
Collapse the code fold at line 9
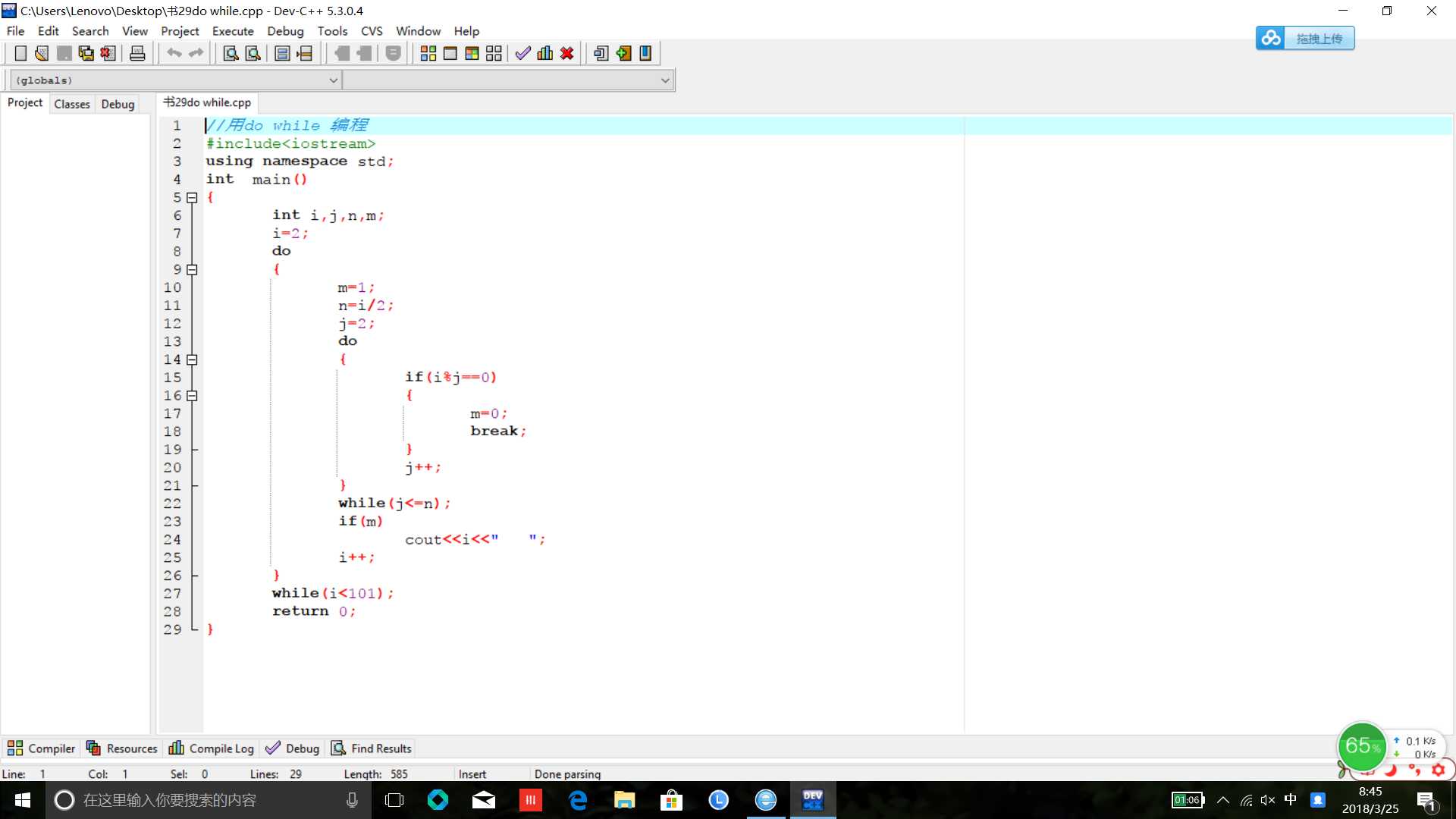click(x=192, y=269)
